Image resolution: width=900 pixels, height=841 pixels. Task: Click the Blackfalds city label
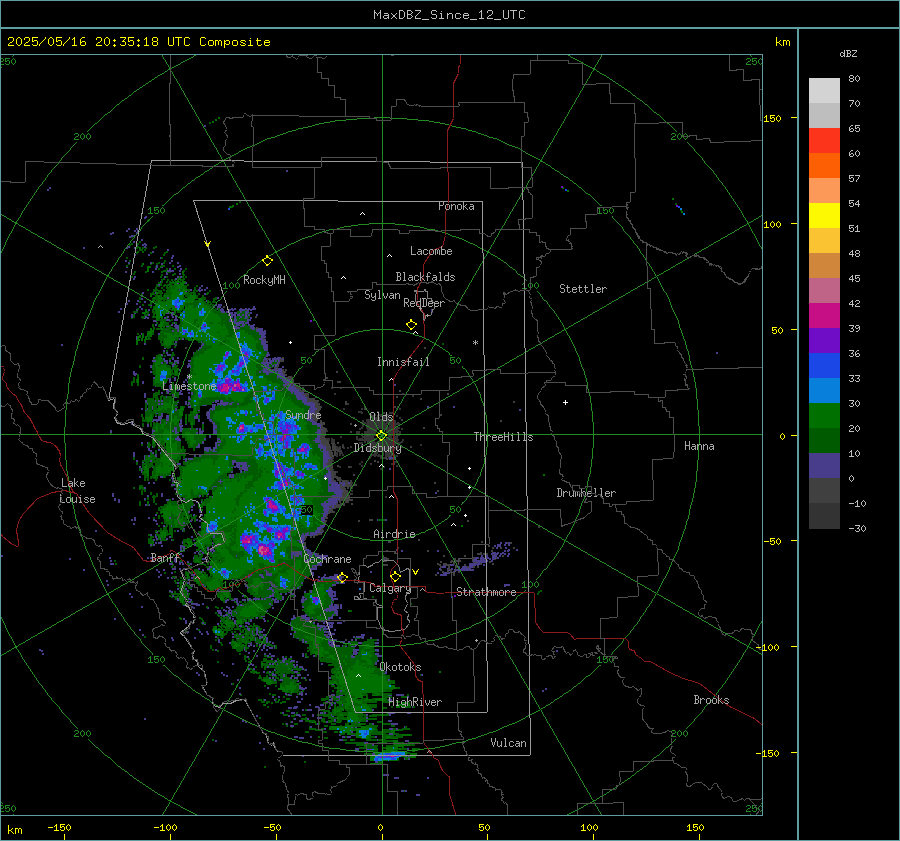pos(425,277)
